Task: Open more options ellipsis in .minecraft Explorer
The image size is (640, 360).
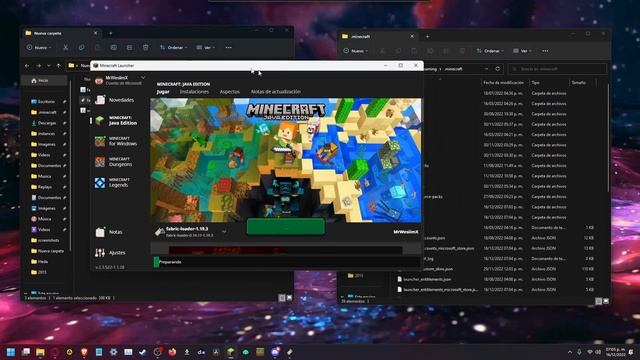Action: (x=545, y=51)
